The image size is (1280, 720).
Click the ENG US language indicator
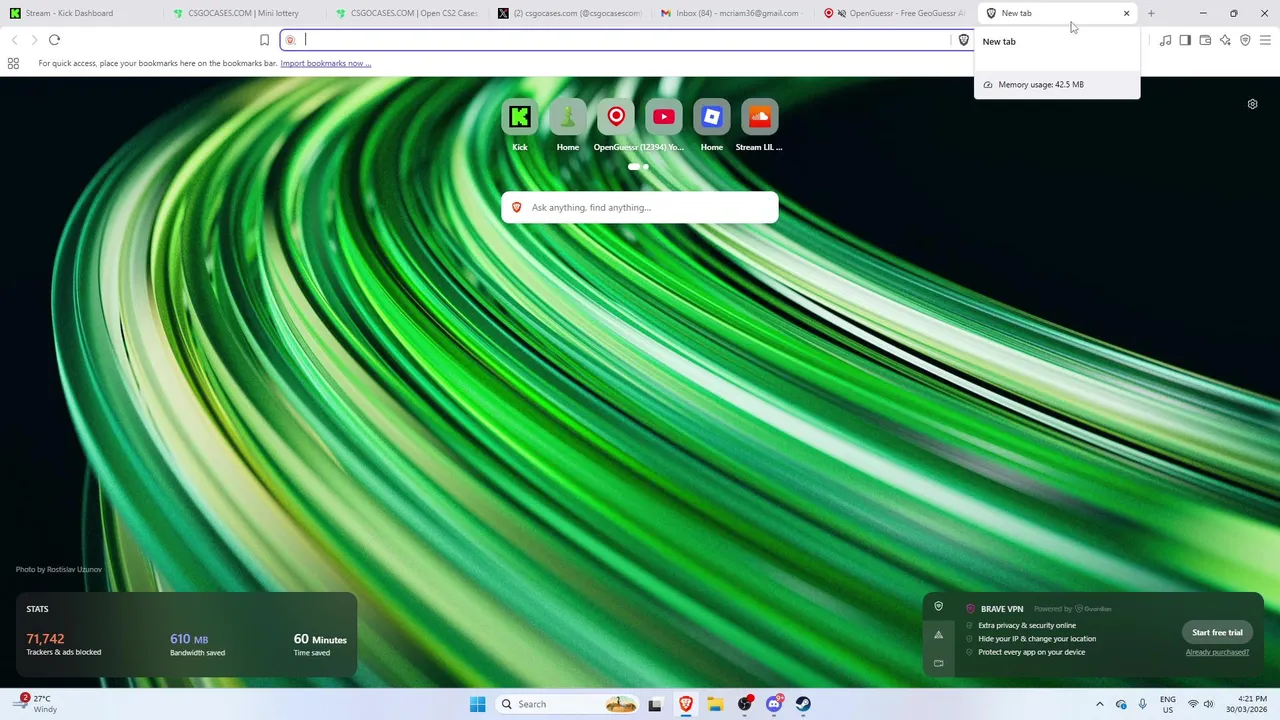(x=1168, y=704)
